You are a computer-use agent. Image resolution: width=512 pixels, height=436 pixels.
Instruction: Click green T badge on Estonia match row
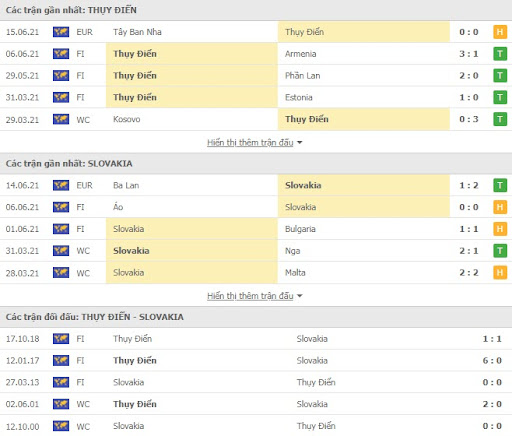500,97
